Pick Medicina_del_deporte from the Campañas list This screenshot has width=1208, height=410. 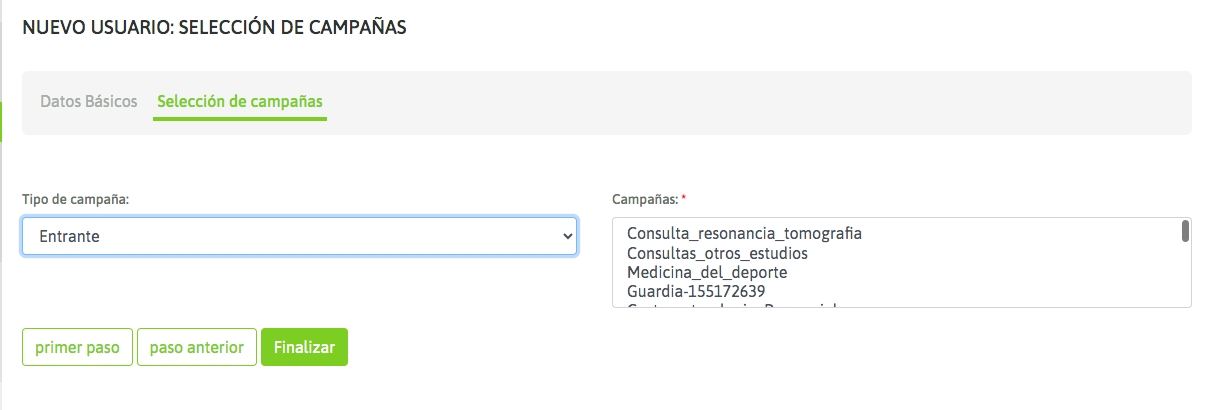pos(707,272)
